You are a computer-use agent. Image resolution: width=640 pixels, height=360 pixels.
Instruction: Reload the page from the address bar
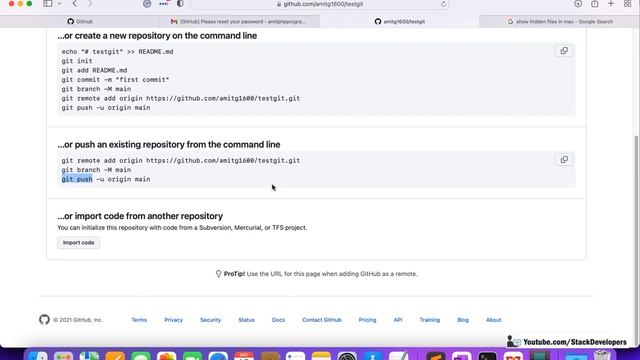pos(443,4)
